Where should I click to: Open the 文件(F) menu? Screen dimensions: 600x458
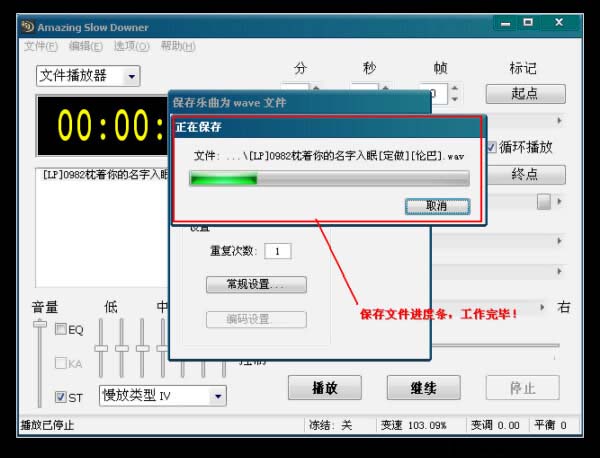[x=41, y=46]
